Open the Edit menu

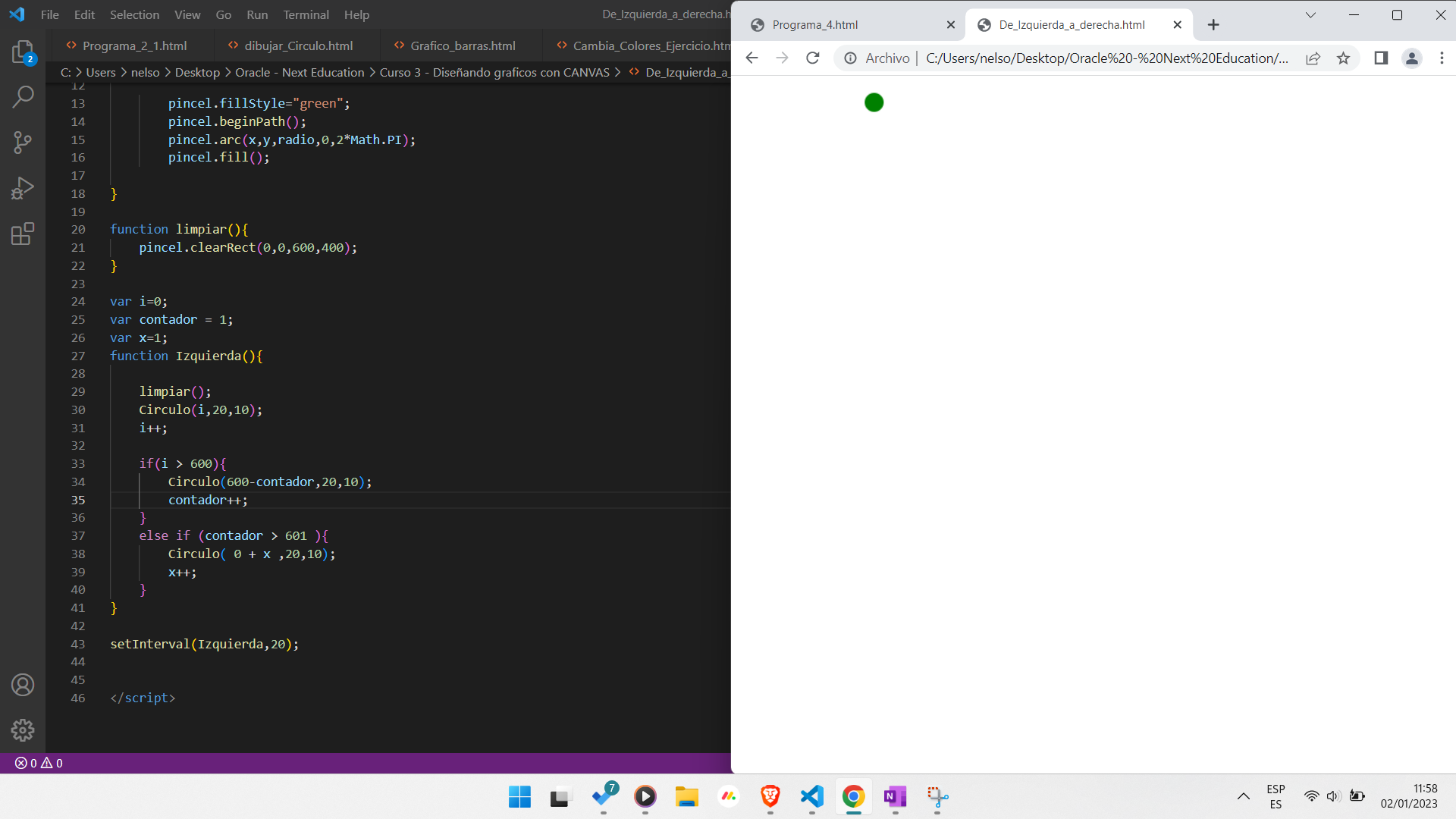pos(84,14)
